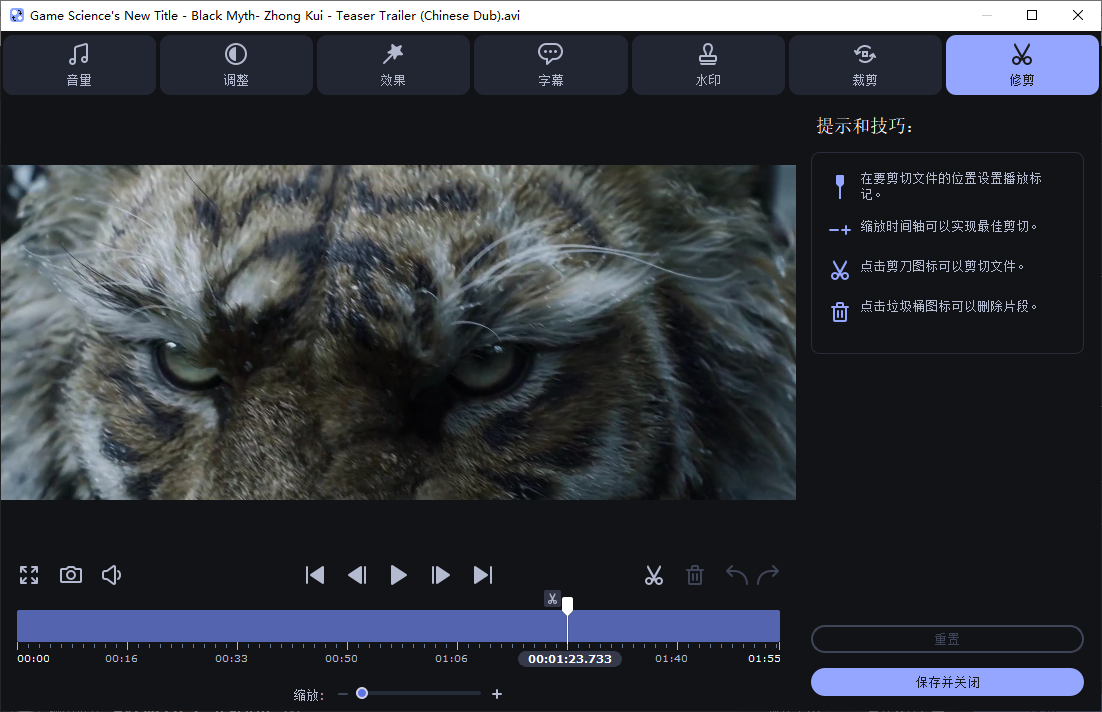Click 保存并关闭 to save and close
Image resolution: width=1102 pixels, height=712 pixels.
point(946,681)
